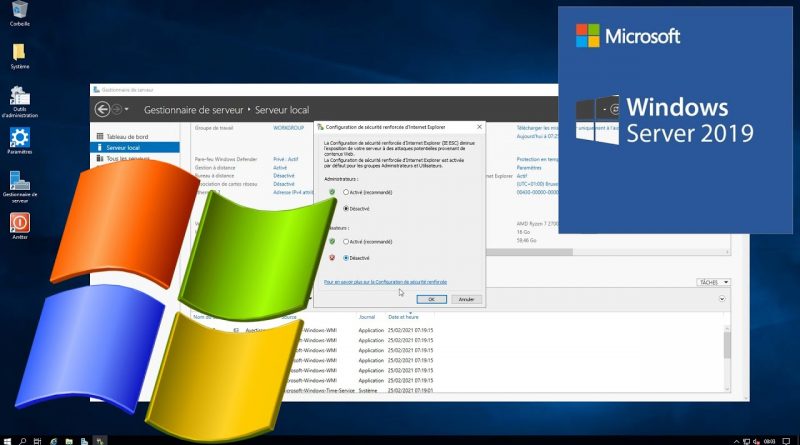Click the Adresse IPv4 link

coord(293,192)
